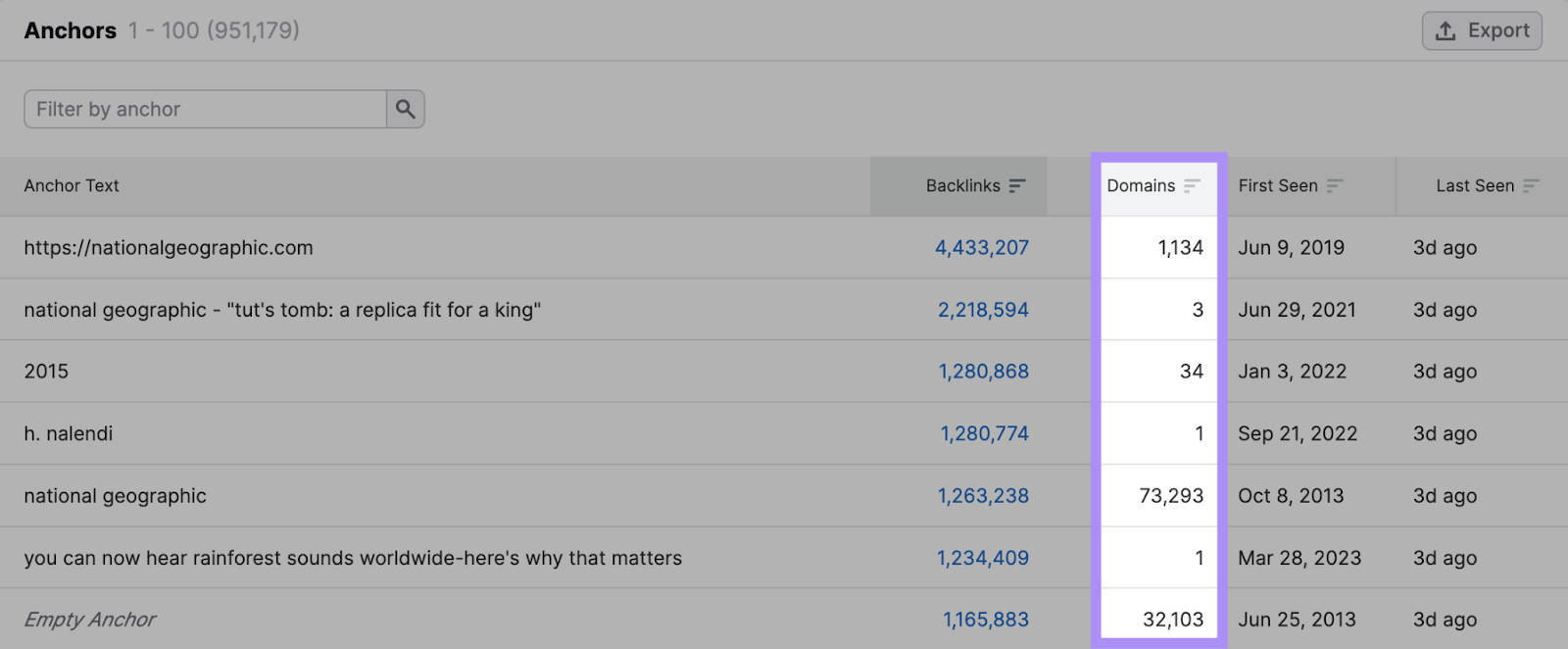The height and width of the screenshot is (649, 1568).
Task: Open the 1,280,868 backlinks for the 2015 anchor
Action: pos(984,371)
